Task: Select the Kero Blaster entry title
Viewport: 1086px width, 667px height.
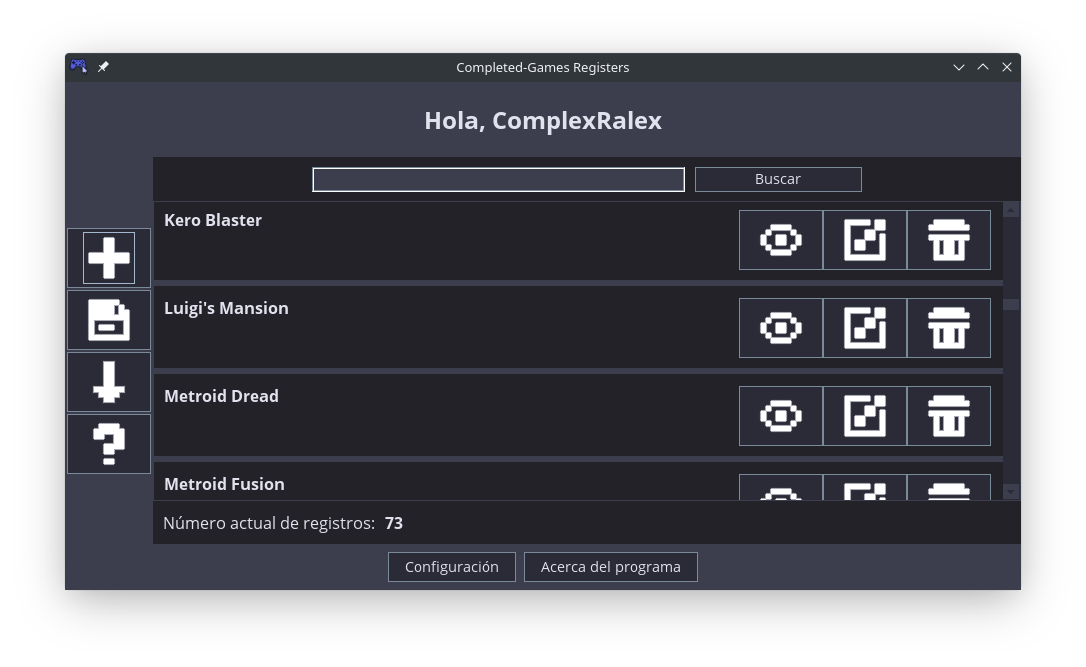Action: (213, 220)
